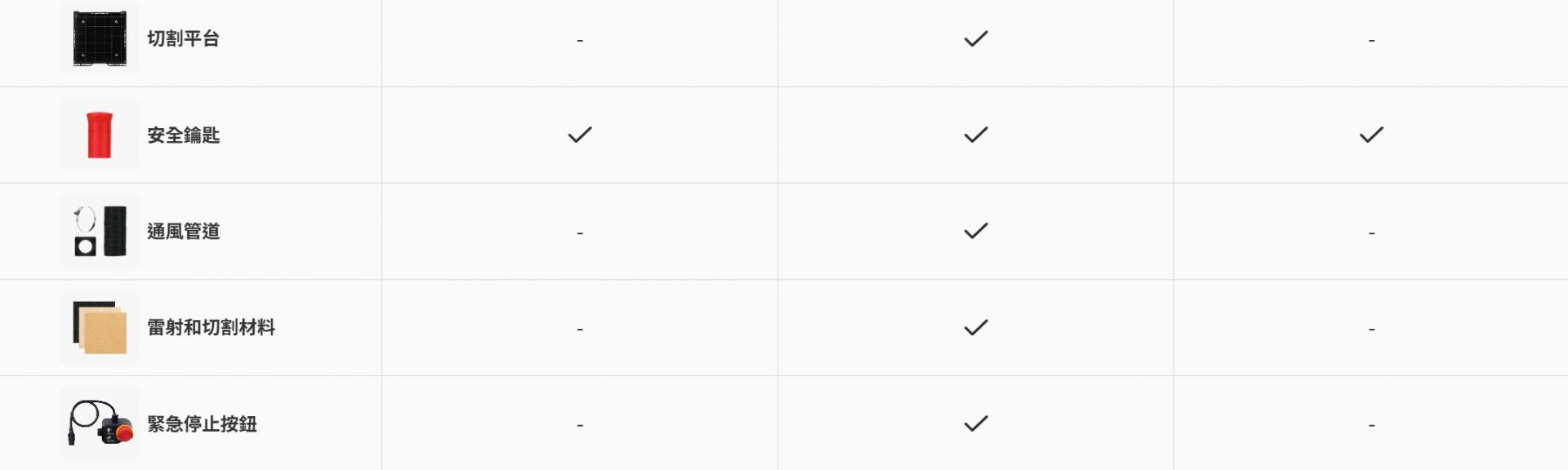
Task: Click the checkmark in 緊急停止按鈕 row
Action: tap(976, 423)
